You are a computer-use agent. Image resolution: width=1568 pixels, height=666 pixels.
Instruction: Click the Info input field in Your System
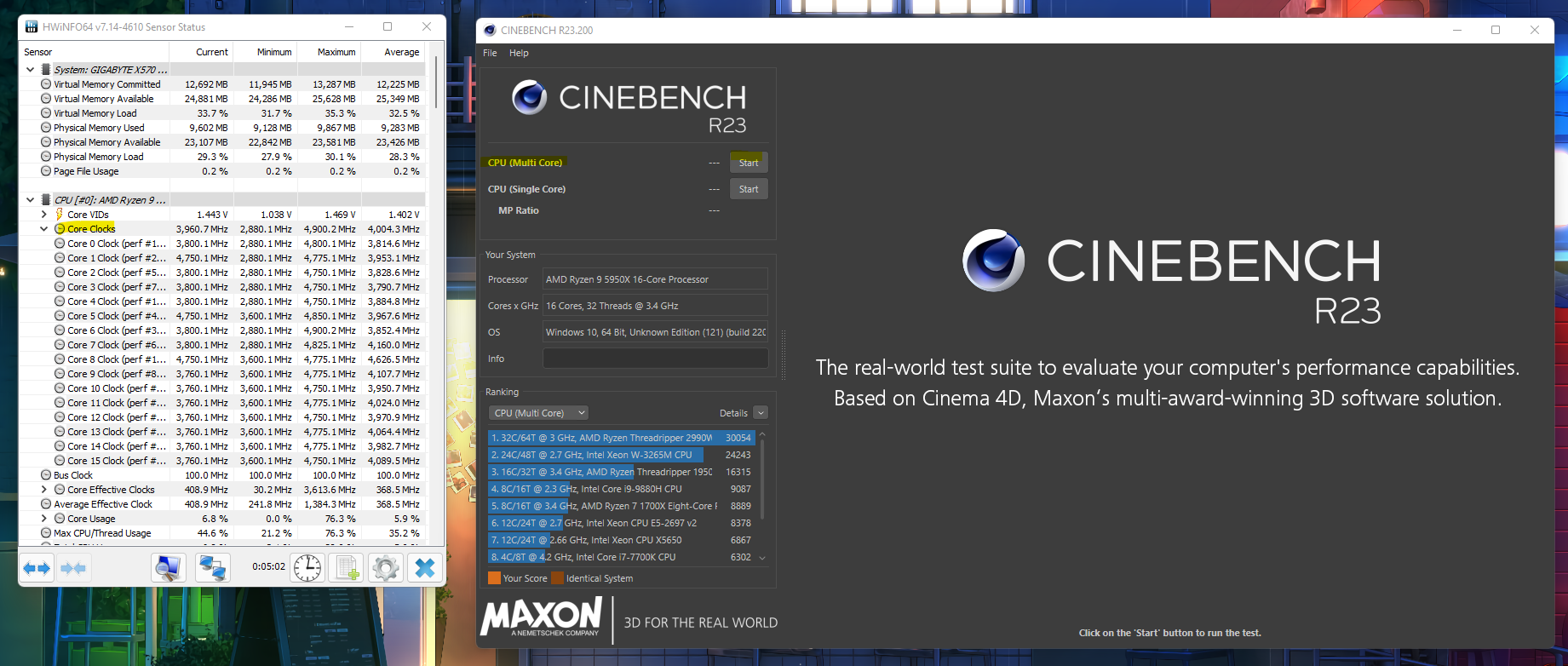pos(655,359)
